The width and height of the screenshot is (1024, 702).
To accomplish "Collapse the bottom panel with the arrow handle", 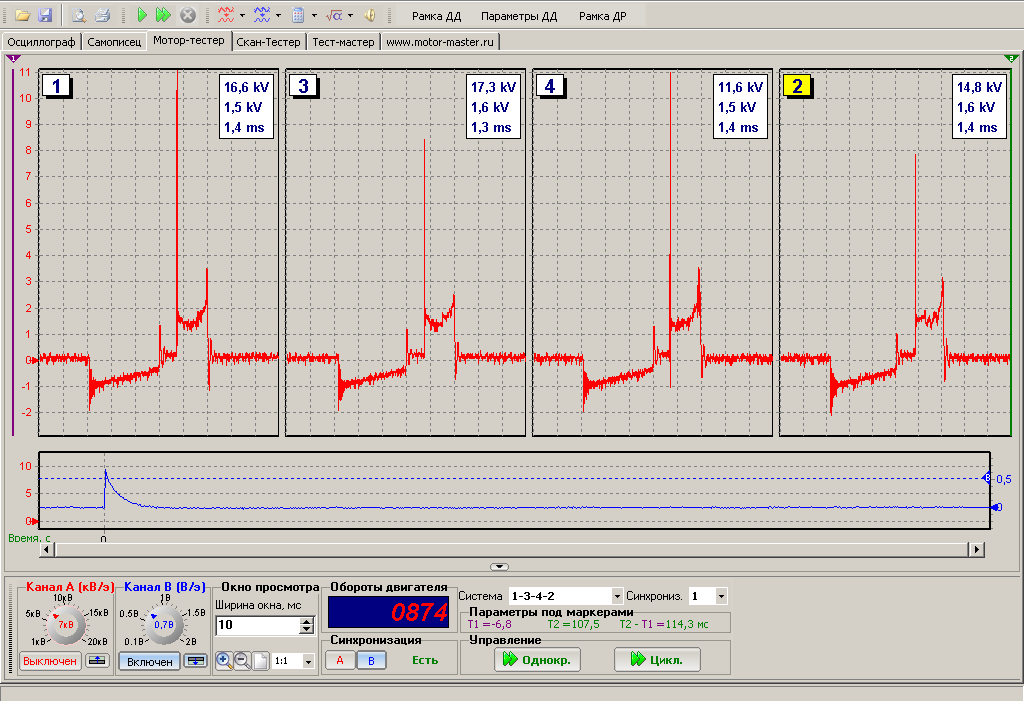I will (x=499, y=567).
